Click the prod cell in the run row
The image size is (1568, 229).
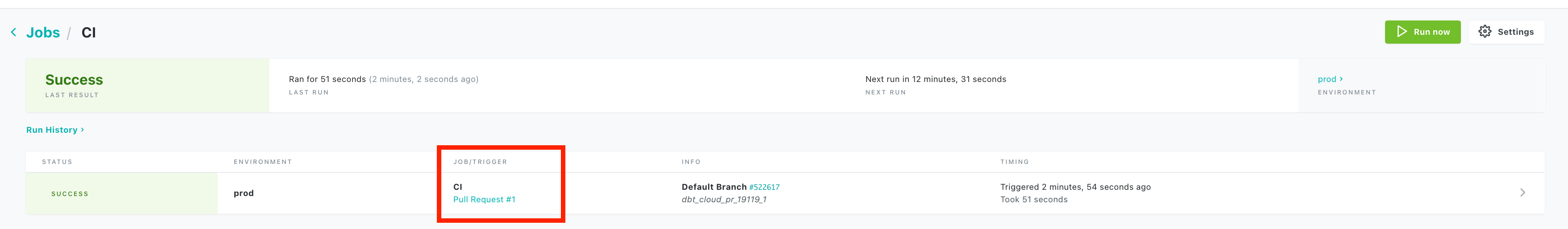(244, 193)
